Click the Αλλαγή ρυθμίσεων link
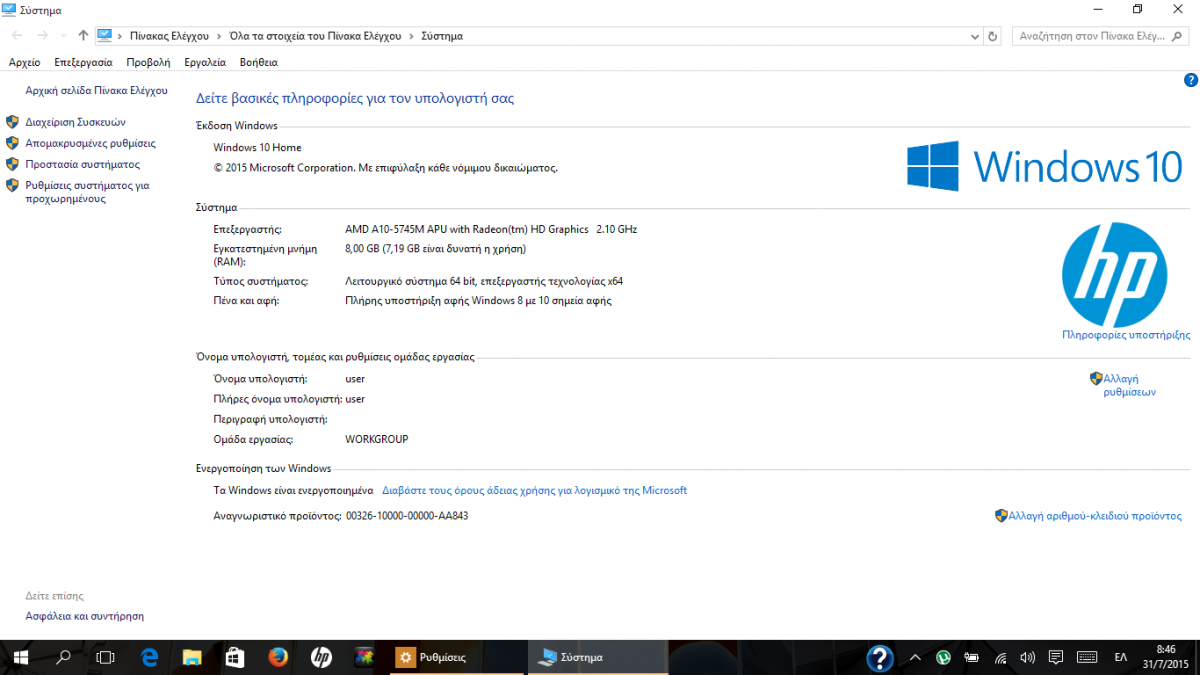1200x675 pixels. [1129, 385]
